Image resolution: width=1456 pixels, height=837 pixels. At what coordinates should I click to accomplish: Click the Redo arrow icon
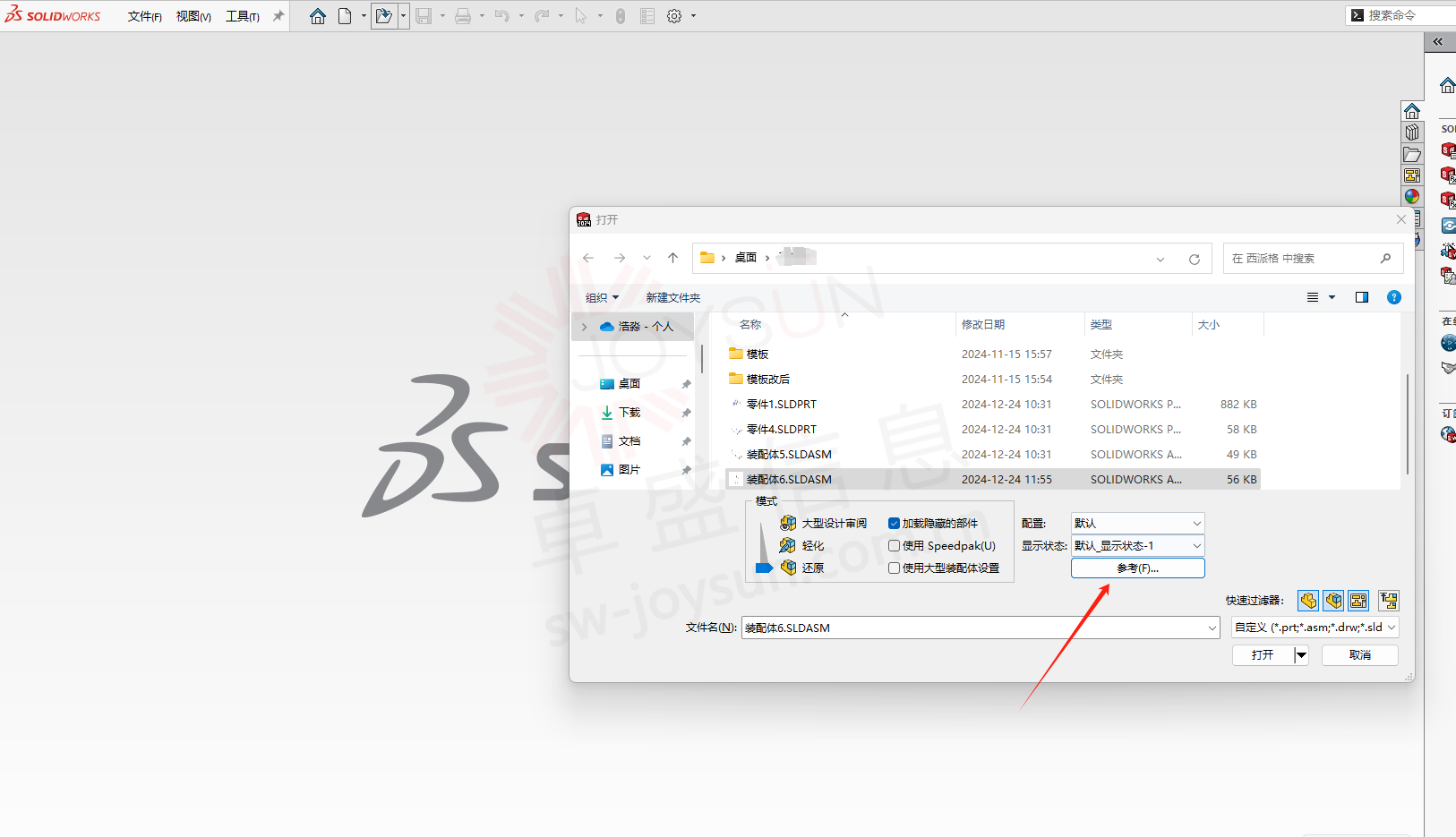(542, 16)
